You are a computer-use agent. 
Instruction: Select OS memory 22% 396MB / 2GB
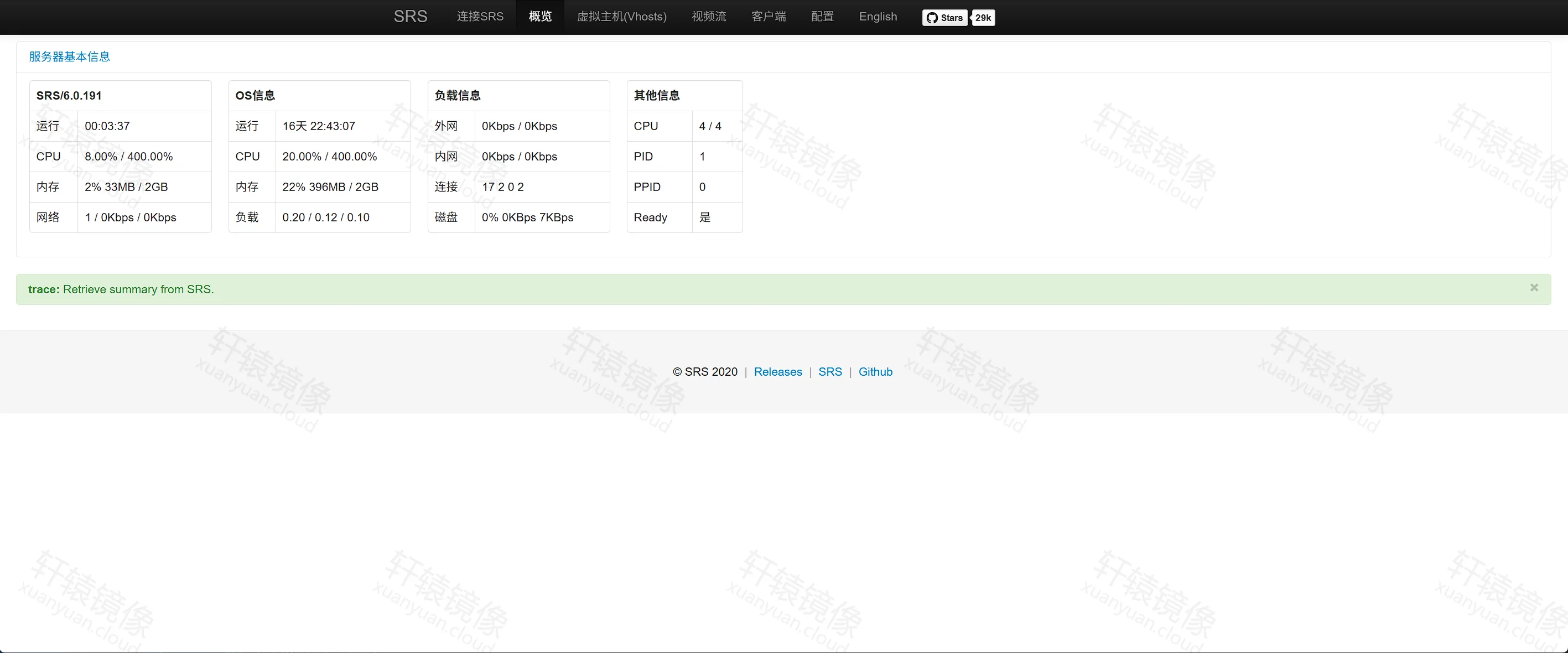click(x=330, y=187)
